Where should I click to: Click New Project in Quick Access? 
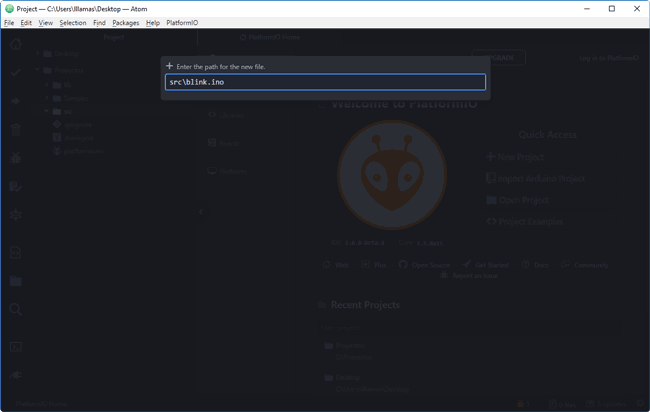(515, 157)
